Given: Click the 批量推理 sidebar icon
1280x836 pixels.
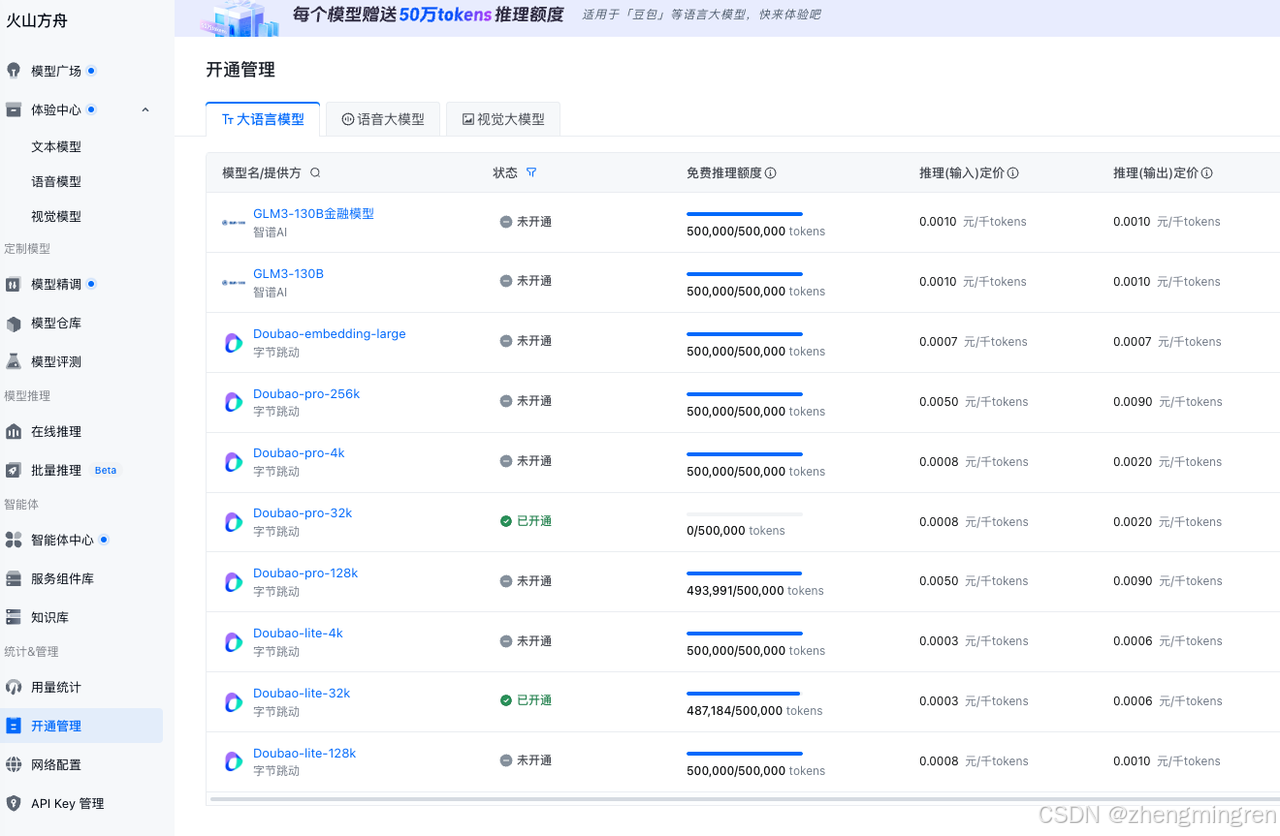Looking at the screenshot, I should click(13, 470).
